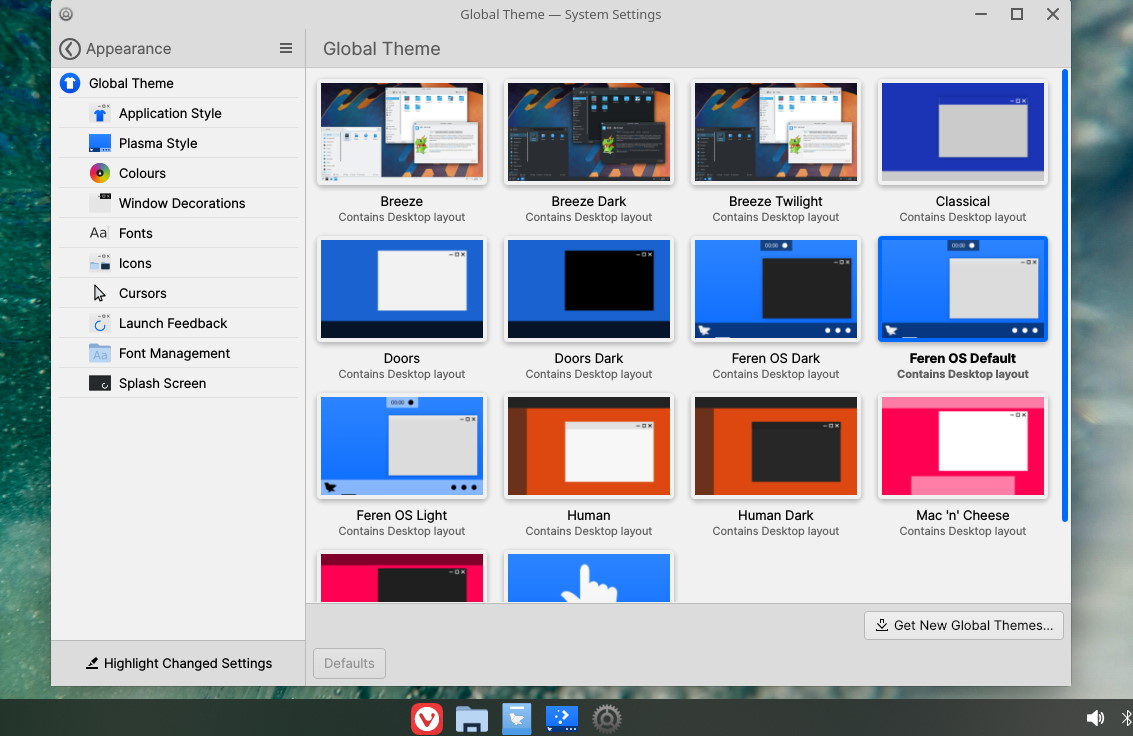The height and width of the screenshot is (736, 1133).
Task: Open the hamburger menu in sidebar header
Action: pyautogui.click(x=286, y=48)
